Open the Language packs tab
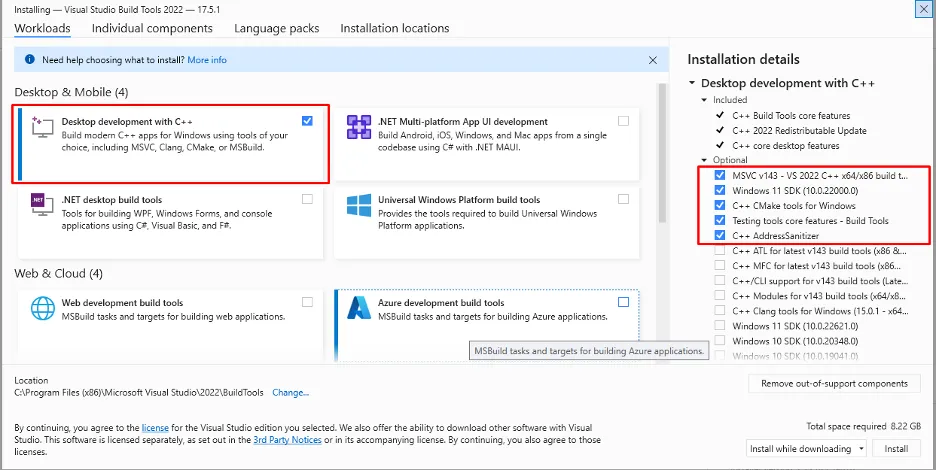936x470 pixels. (x=276, y=28)
